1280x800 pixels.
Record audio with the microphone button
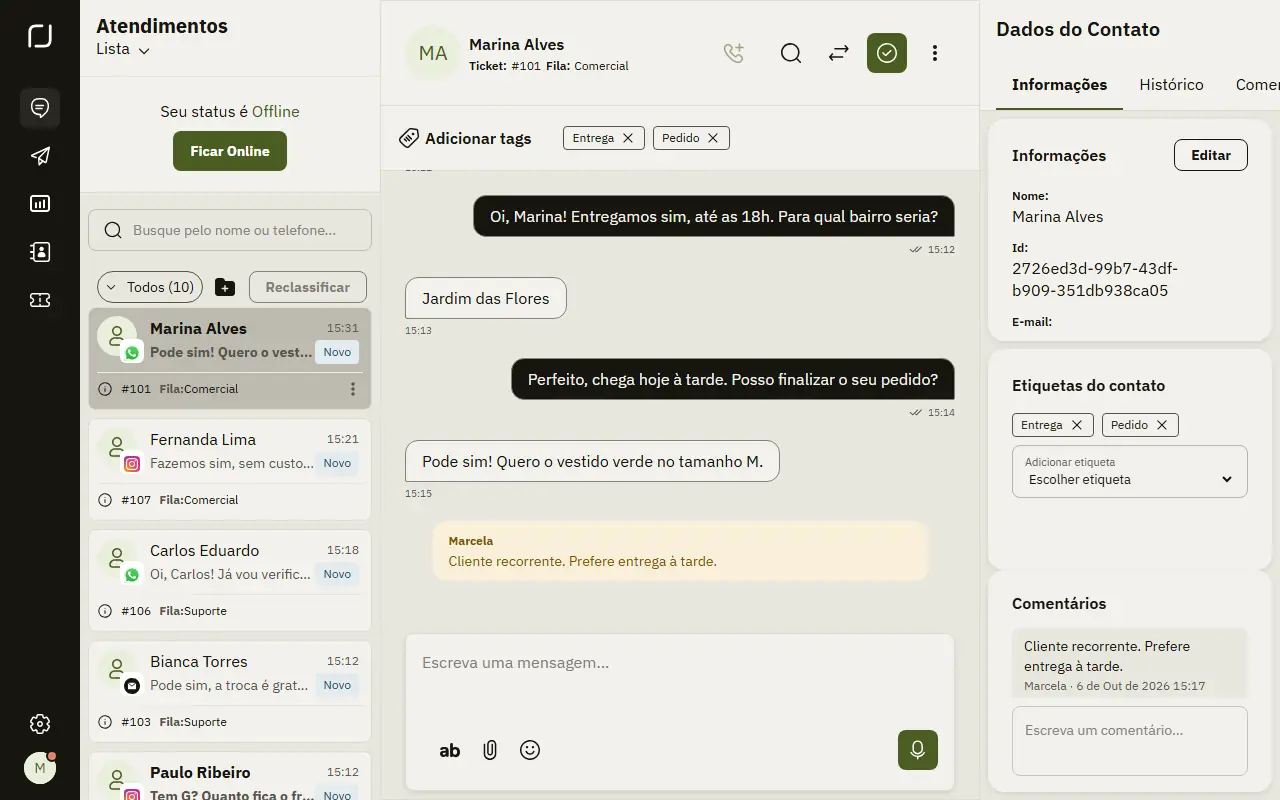[x=918, y=750]
